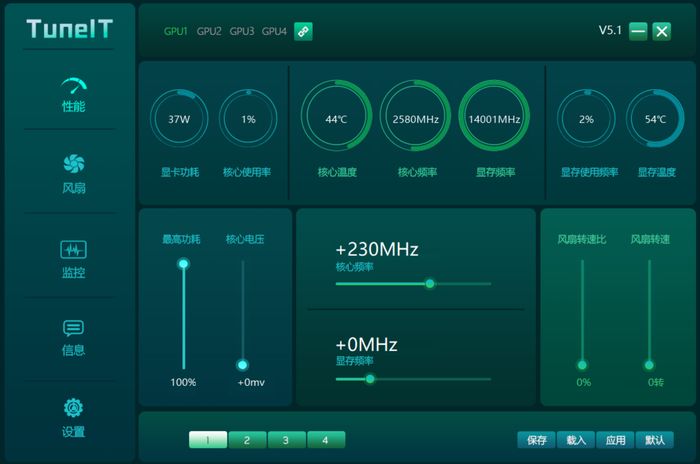Screen dimensions: 700x464
Task: Switch to the GPU2 tab
Action: (209, 31)
